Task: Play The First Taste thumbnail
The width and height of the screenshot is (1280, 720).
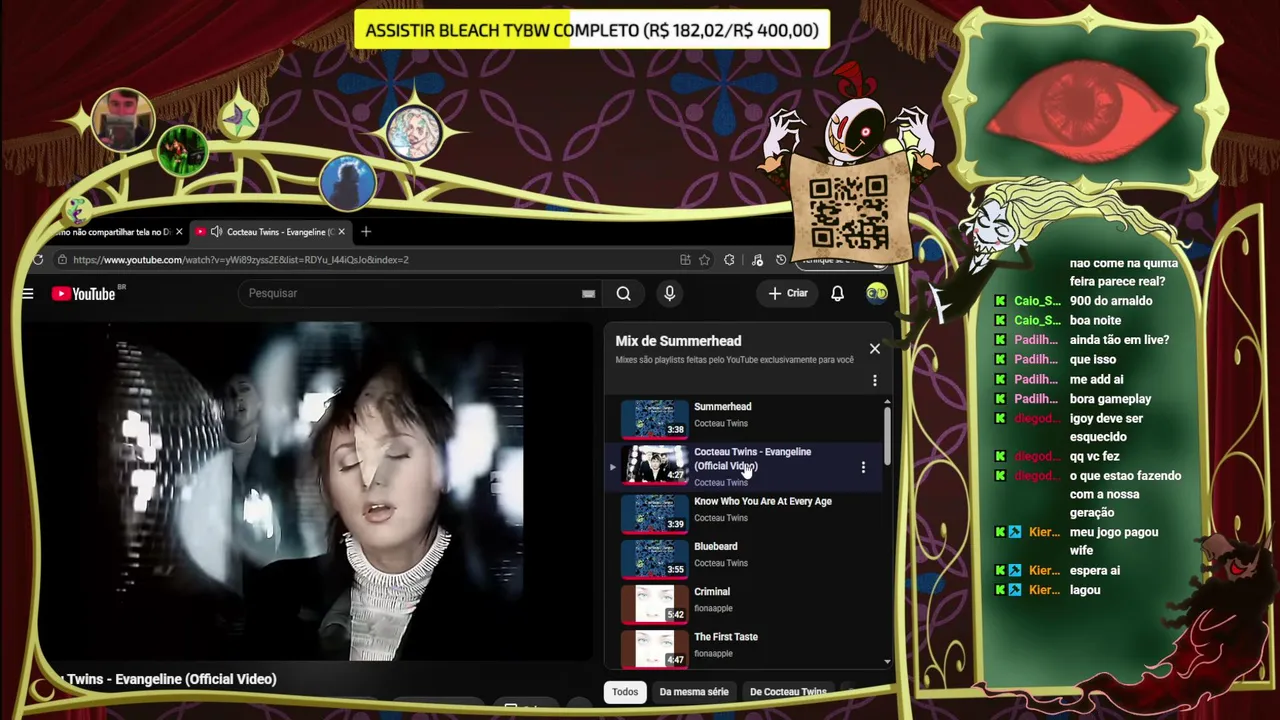Action: pyautogui.click(x=654, y=649)
